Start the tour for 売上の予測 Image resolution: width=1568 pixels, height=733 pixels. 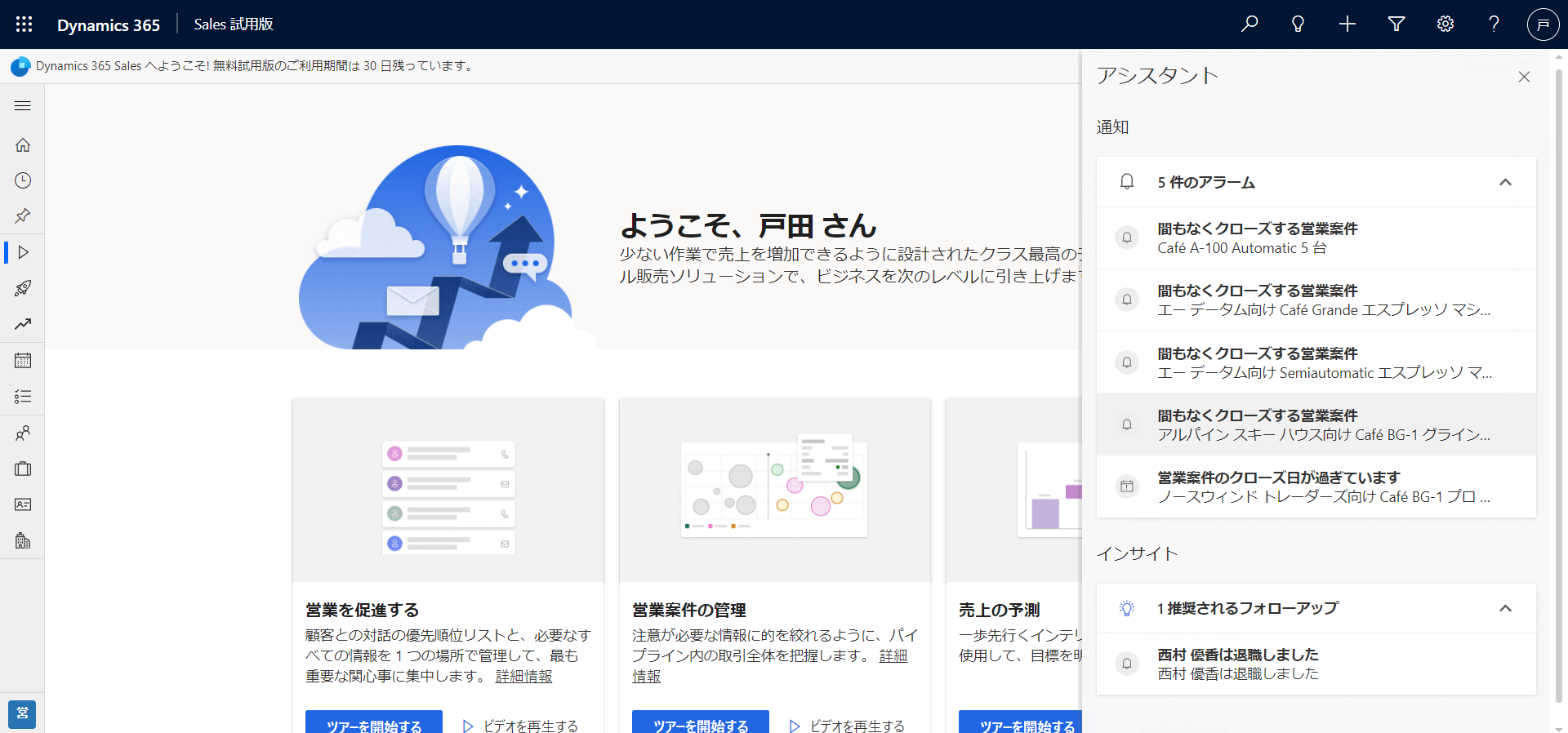coord(1021,722)
